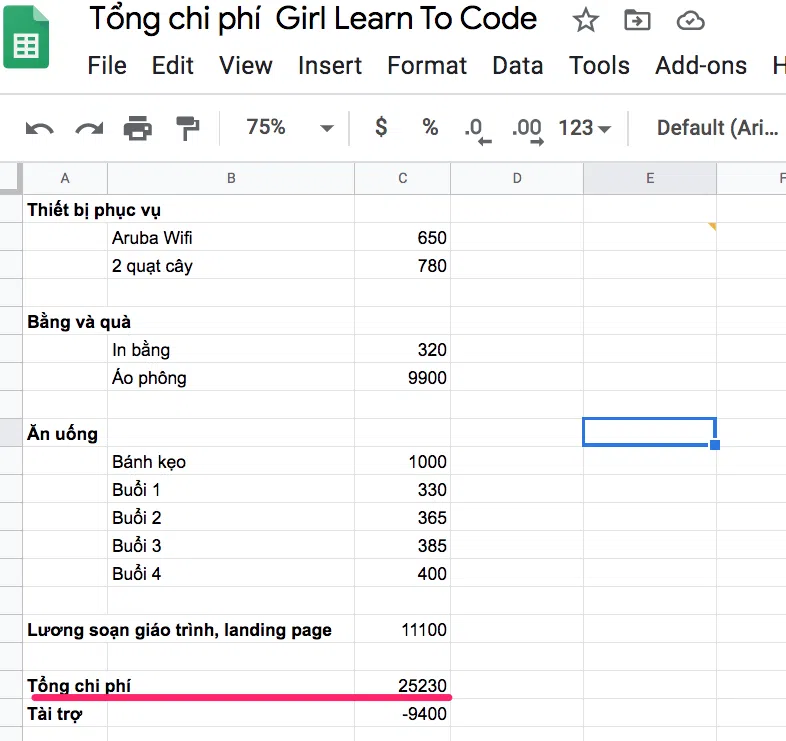
Task: Click the cell with value 330
Action: pyautogui.click(x=403, y=490)
